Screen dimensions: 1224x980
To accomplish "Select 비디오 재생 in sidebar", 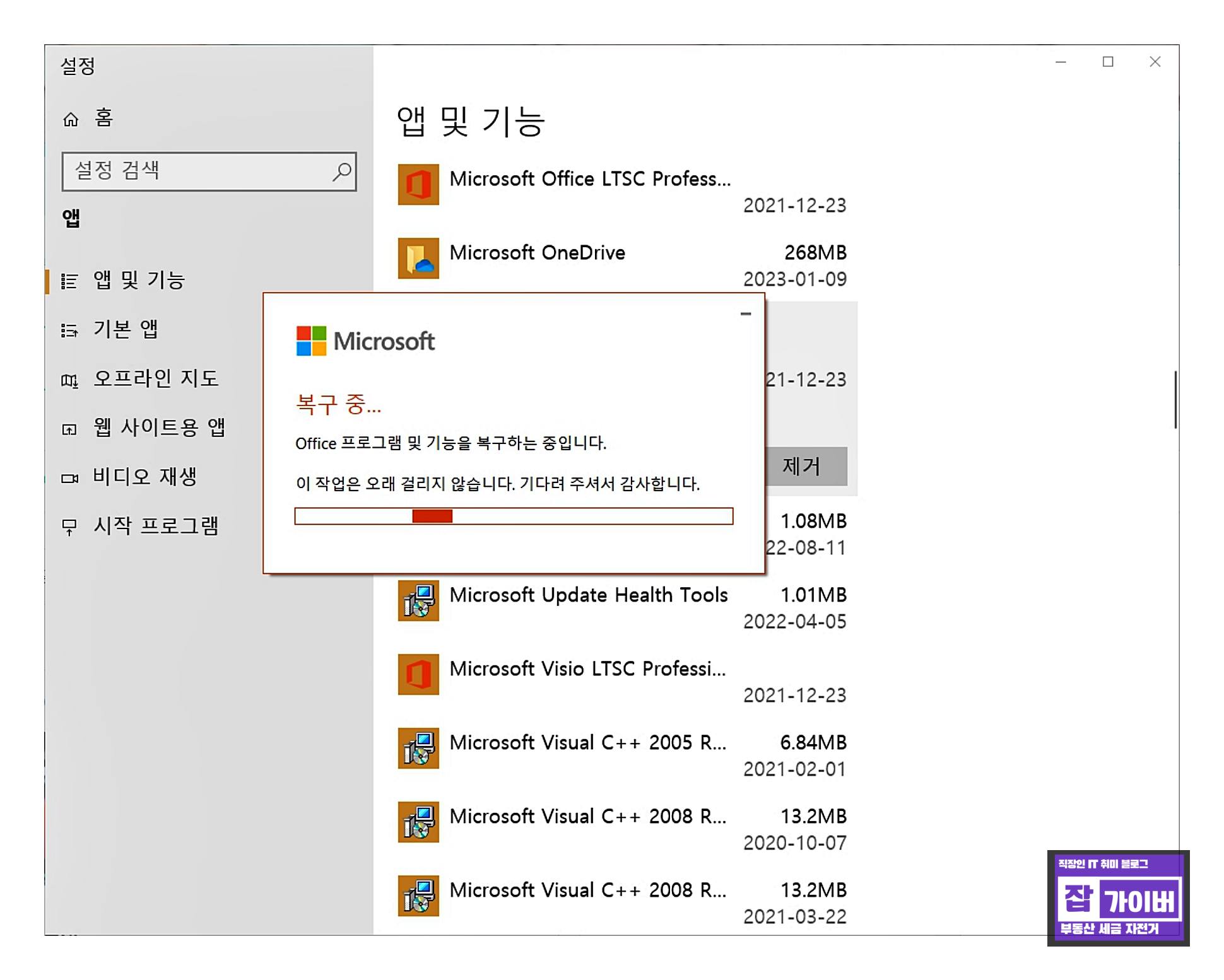I will 144,477.
